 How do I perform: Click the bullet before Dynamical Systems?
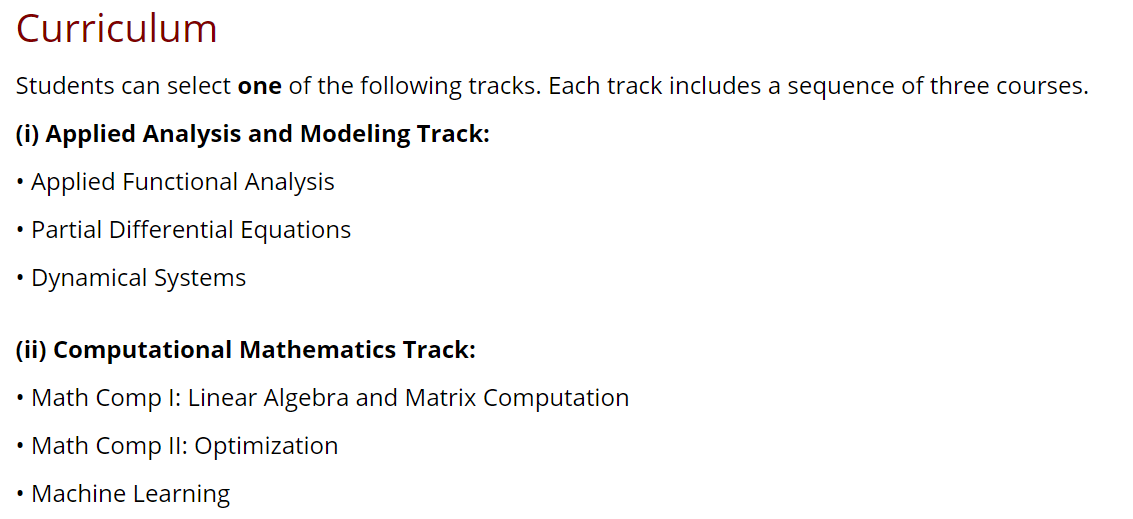click(x=20, y=280)
